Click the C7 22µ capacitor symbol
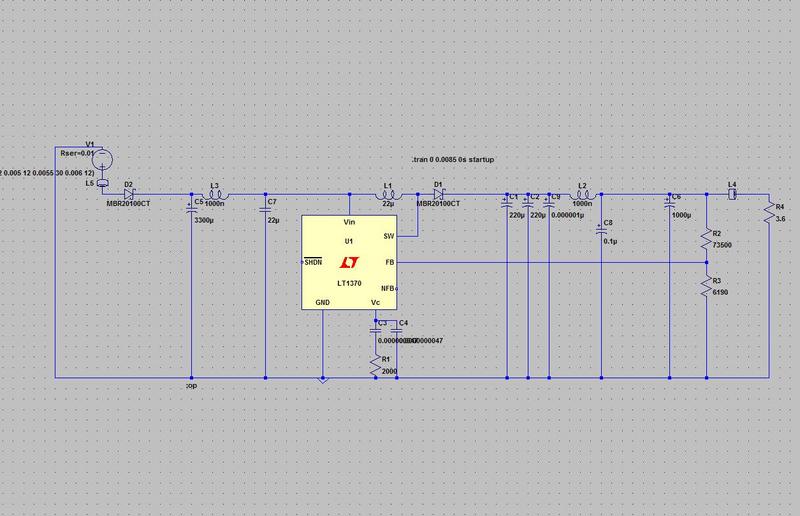This screenshot has height=516, width=800. [x=264, y=209]
